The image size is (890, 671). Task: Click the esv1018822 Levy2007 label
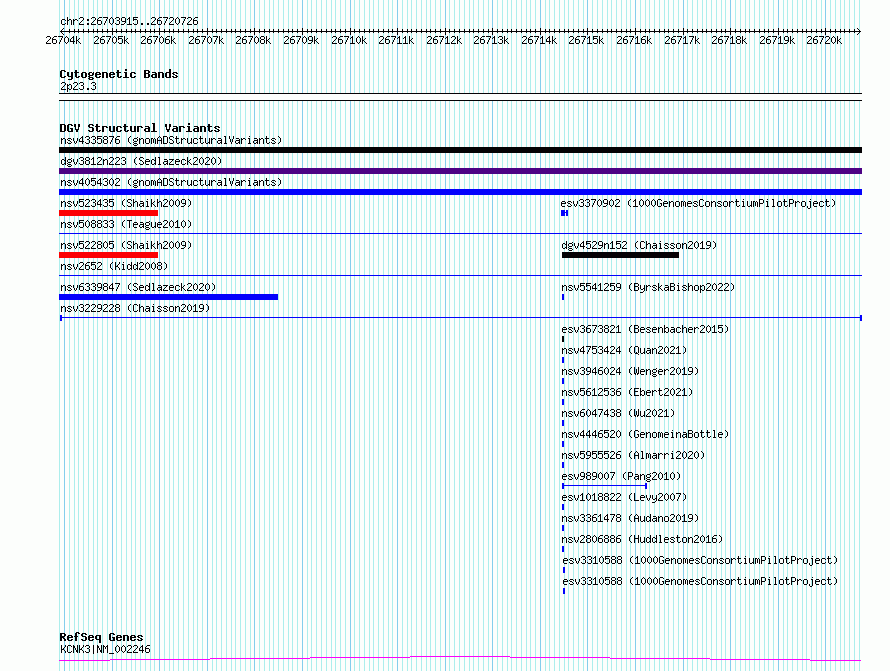click(624, 497)
